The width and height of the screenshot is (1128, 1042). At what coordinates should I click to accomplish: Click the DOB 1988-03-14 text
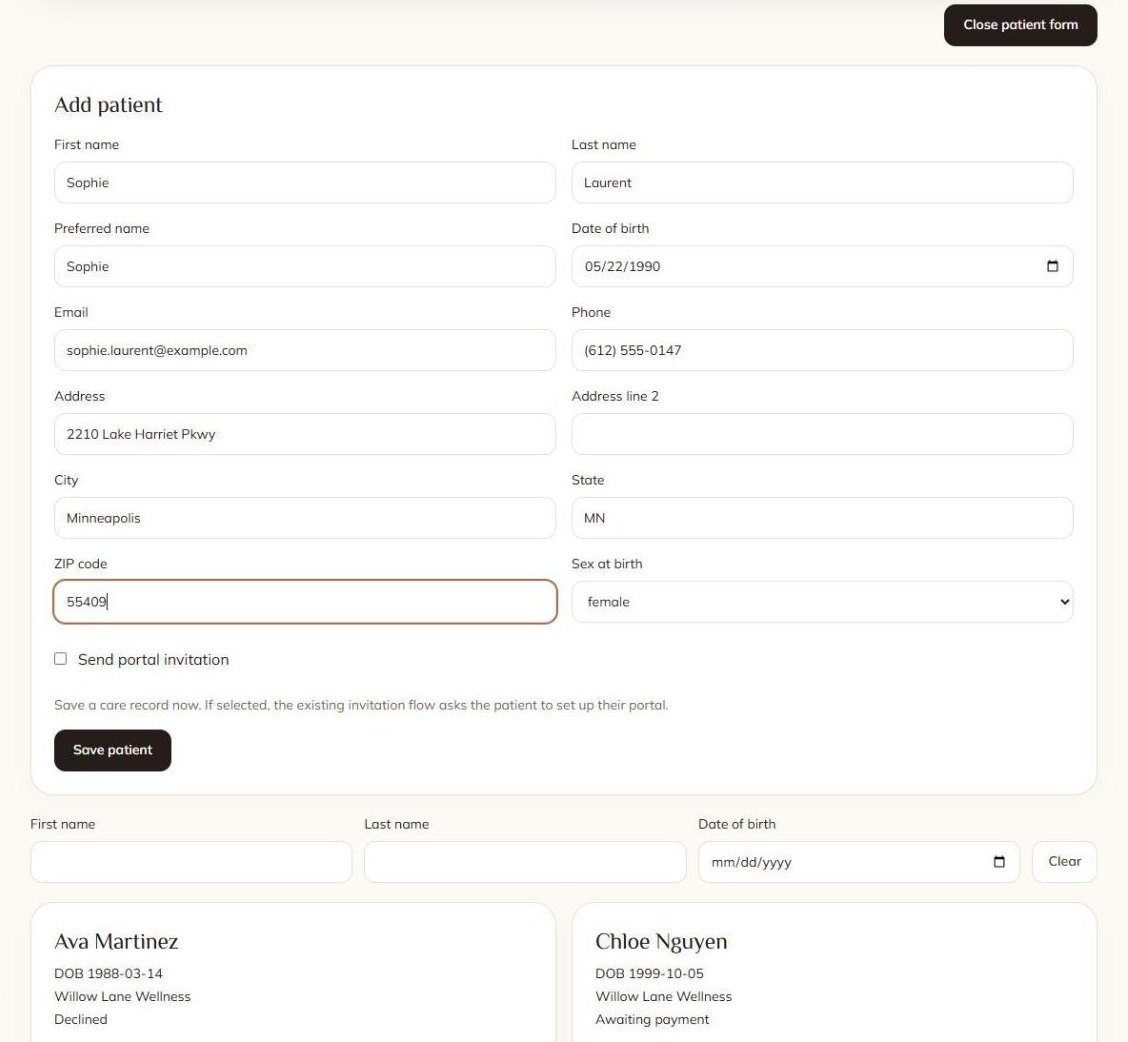coord(108,973)
